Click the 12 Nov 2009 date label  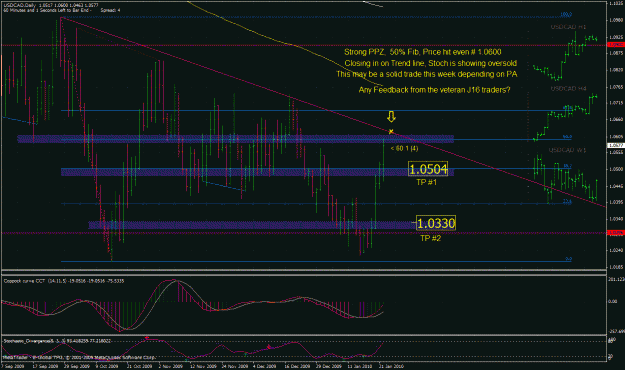pyautogui.click(x=203, y=366)
